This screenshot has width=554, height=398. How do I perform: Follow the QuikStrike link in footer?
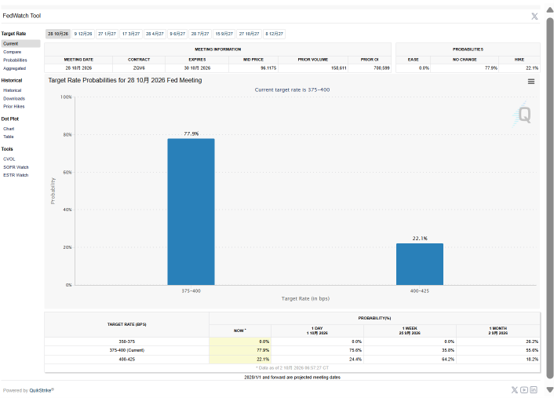(41, 390)
